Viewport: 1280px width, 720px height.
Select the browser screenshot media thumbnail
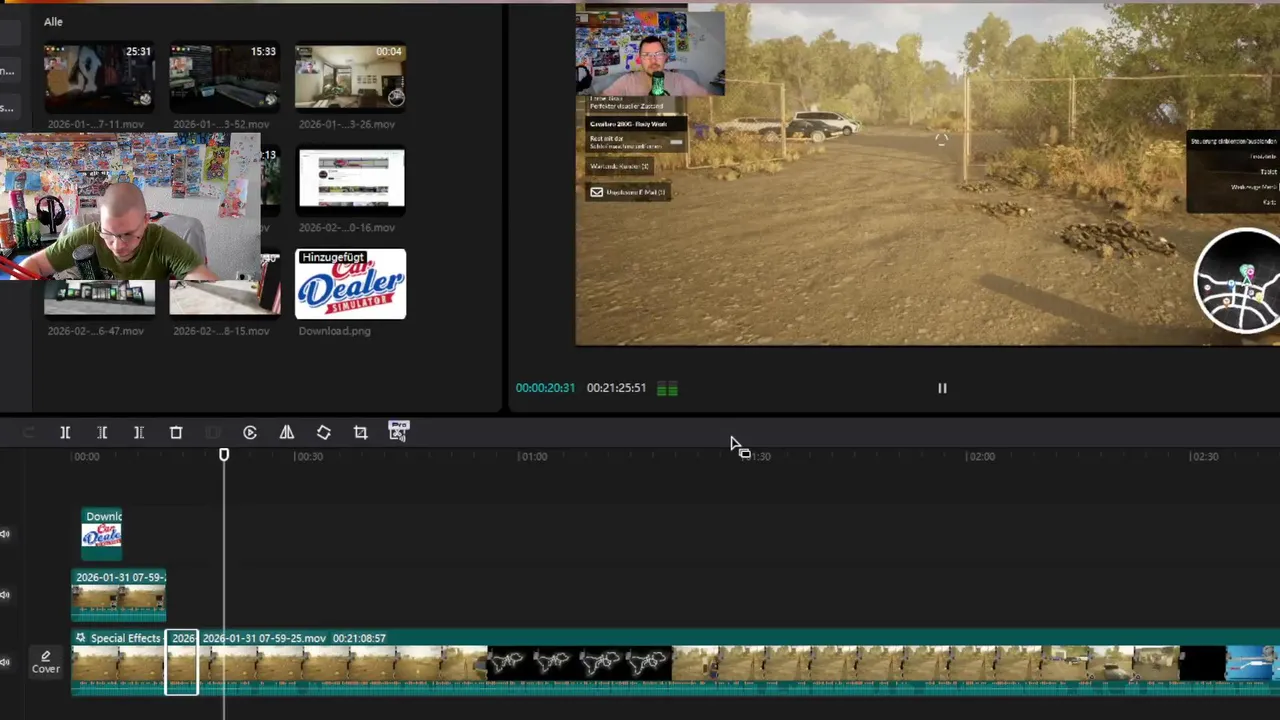[x=351, y=181]
